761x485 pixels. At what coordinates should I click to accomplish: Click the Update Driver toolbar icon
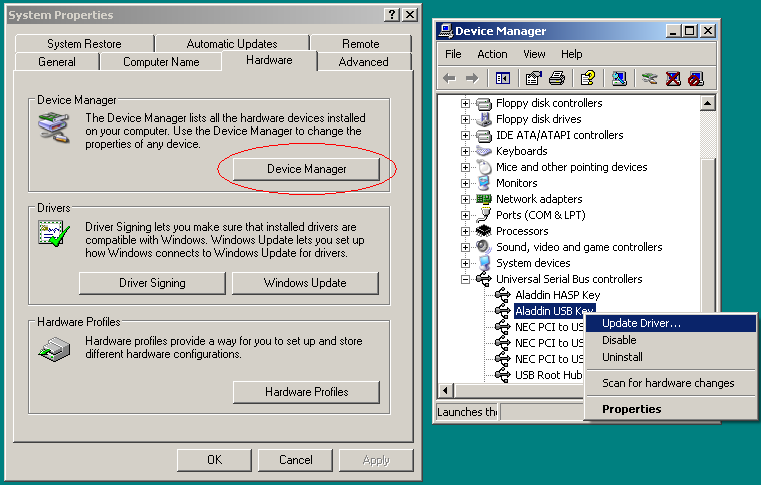(650, 78)
